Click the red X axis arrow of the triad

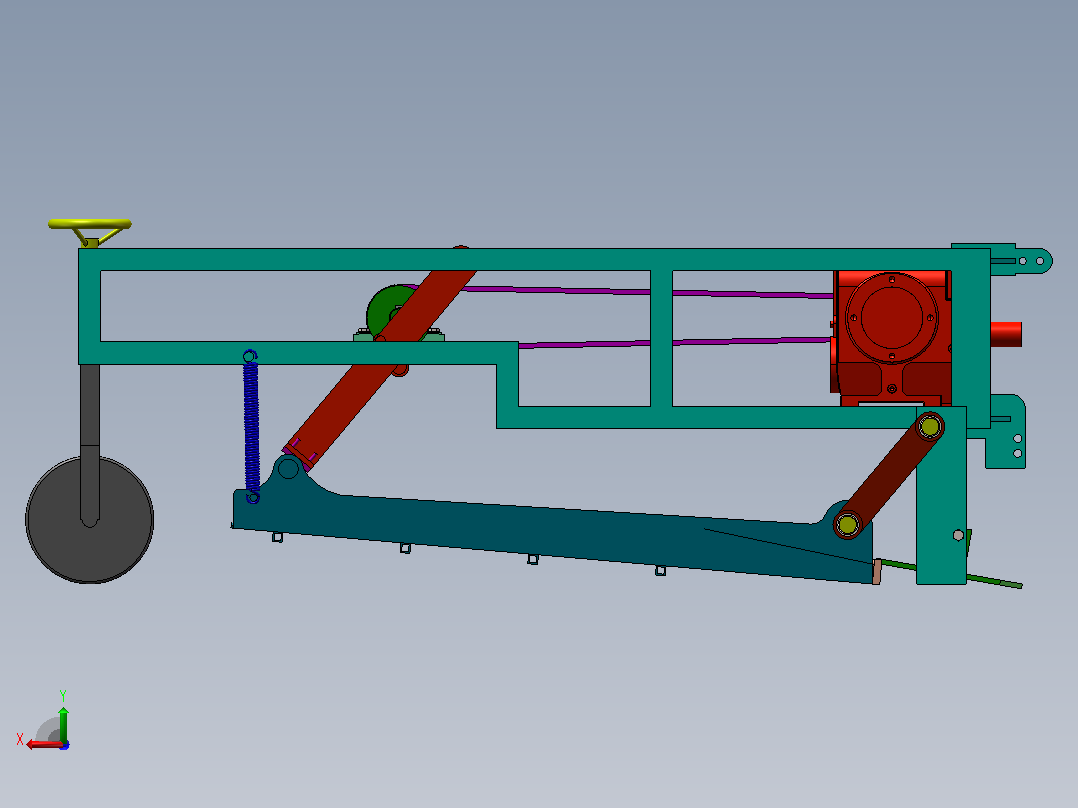(43, 745)
